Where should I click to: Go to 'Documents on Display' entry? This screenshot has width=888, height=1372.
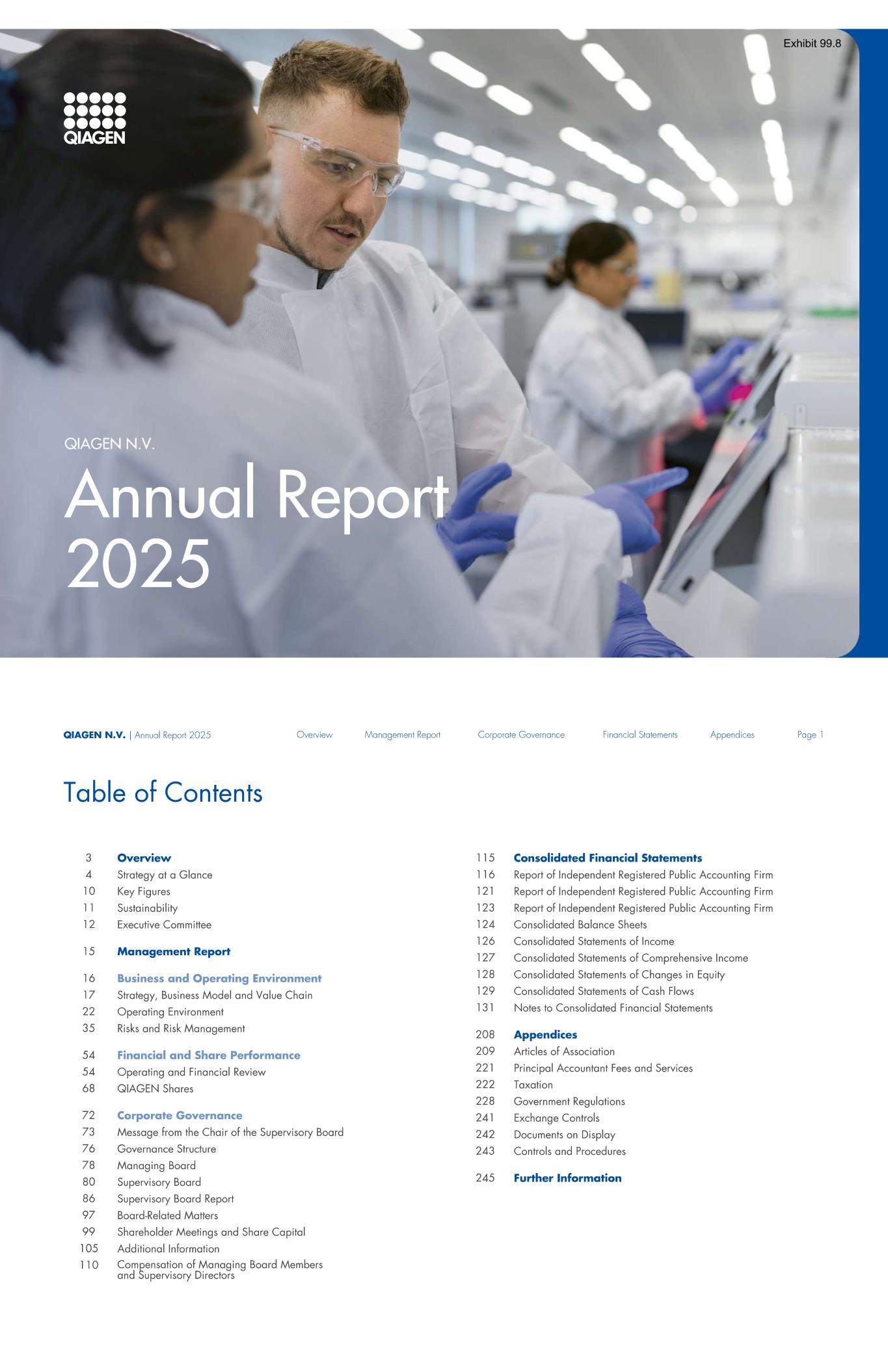pyautogui.click(x=565, y=1135)
